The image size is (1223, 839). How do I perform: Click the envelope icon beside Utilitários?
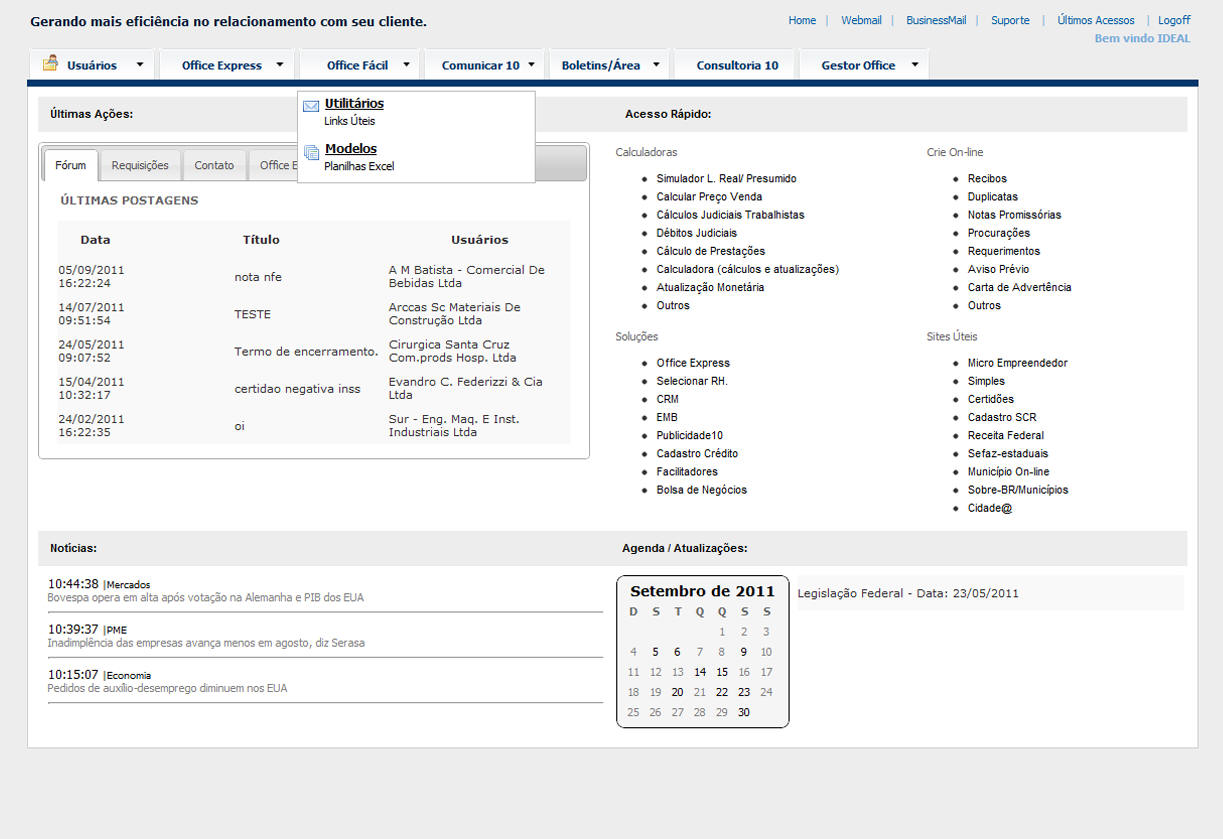tap(311, 105)
